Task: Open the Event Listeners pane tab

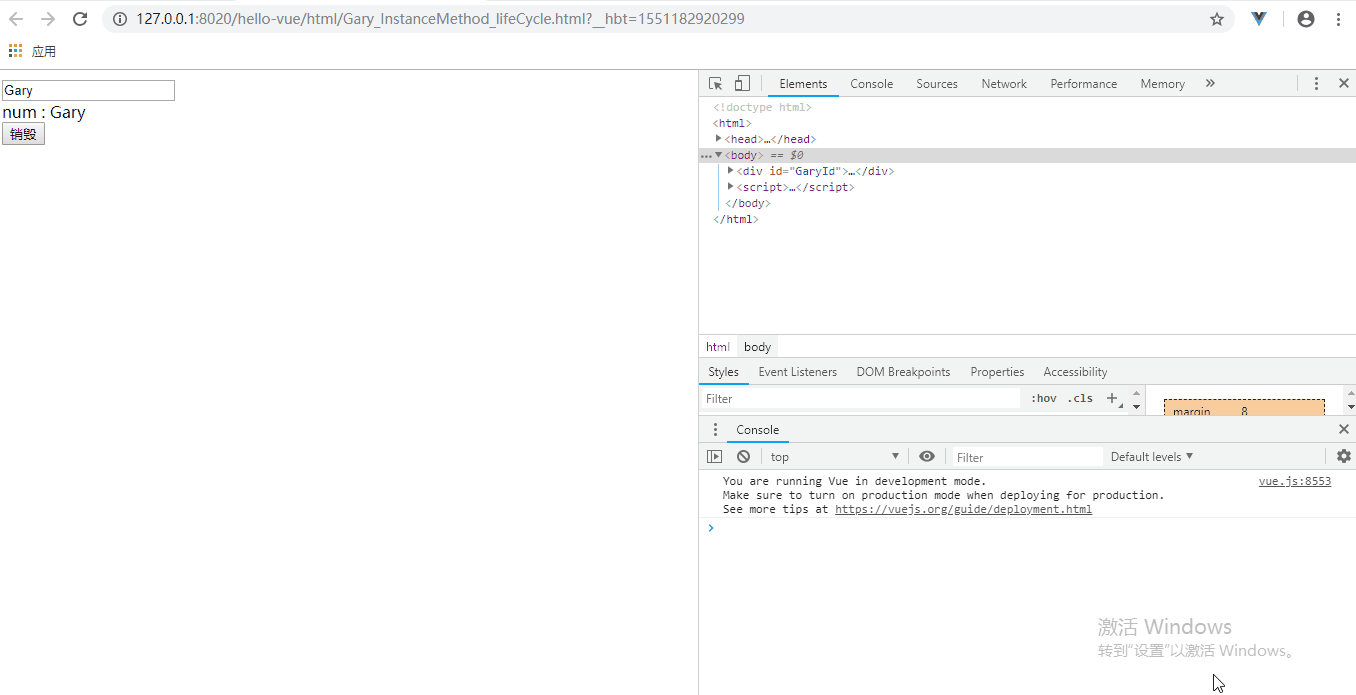Action: pyautogui.click(x=797, y=372)
